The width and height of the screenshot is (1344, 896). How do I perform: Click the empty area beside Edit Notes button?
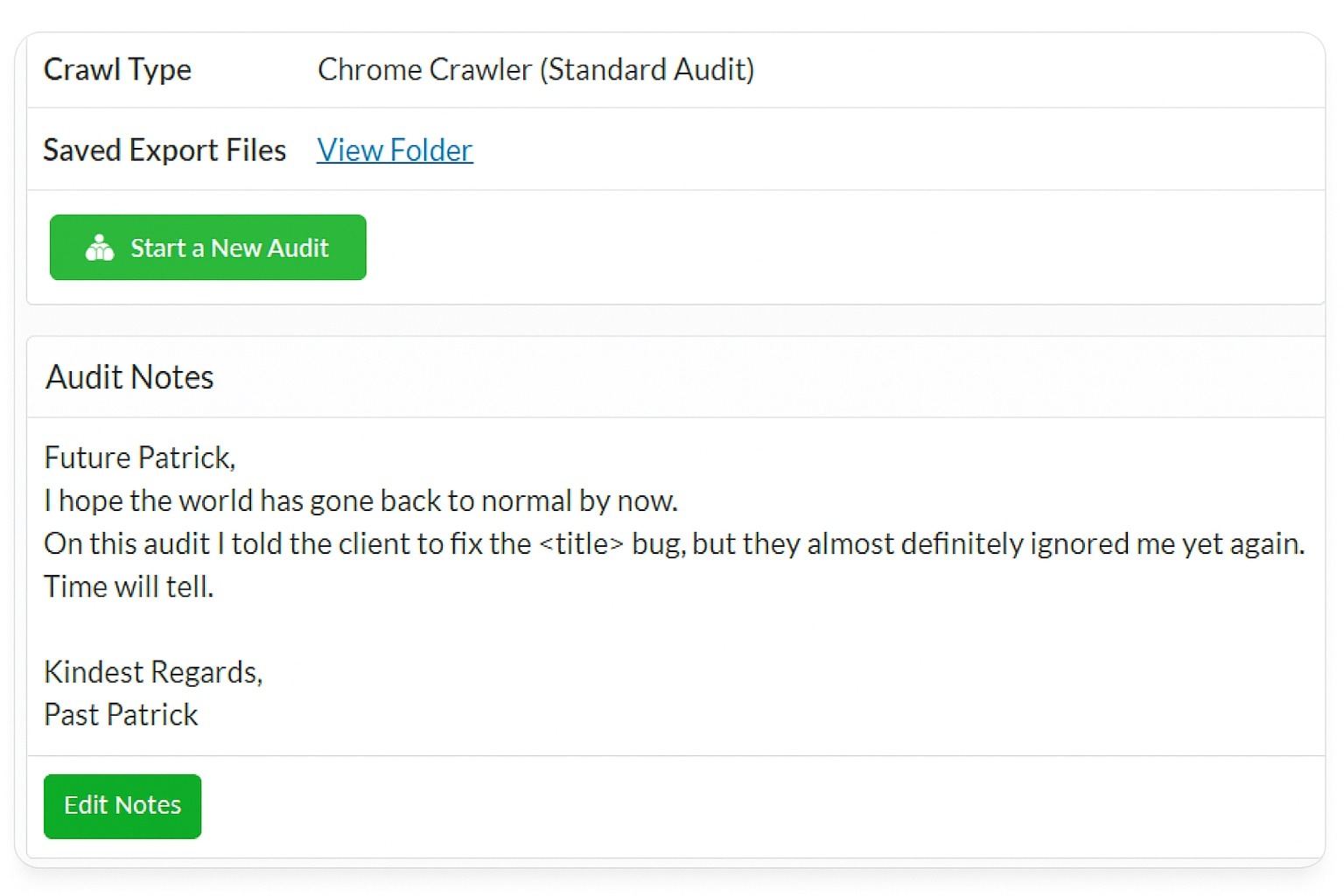point(612,806)
